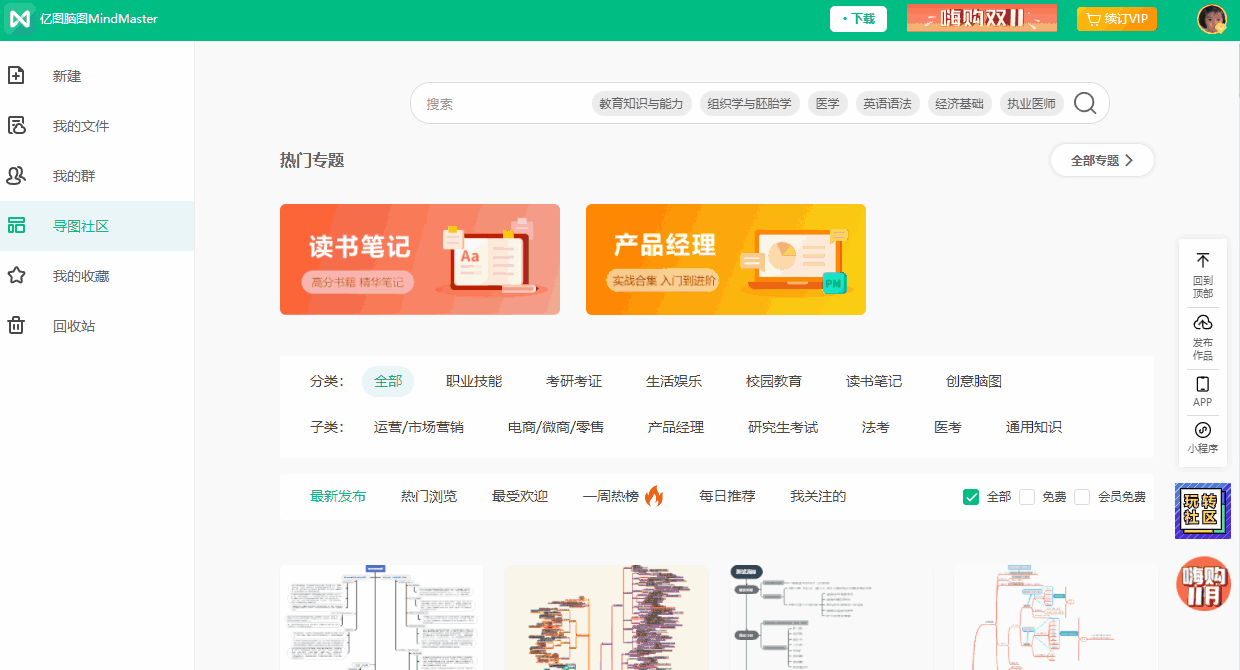Select the 职业技能 category link

coord(474,381)
